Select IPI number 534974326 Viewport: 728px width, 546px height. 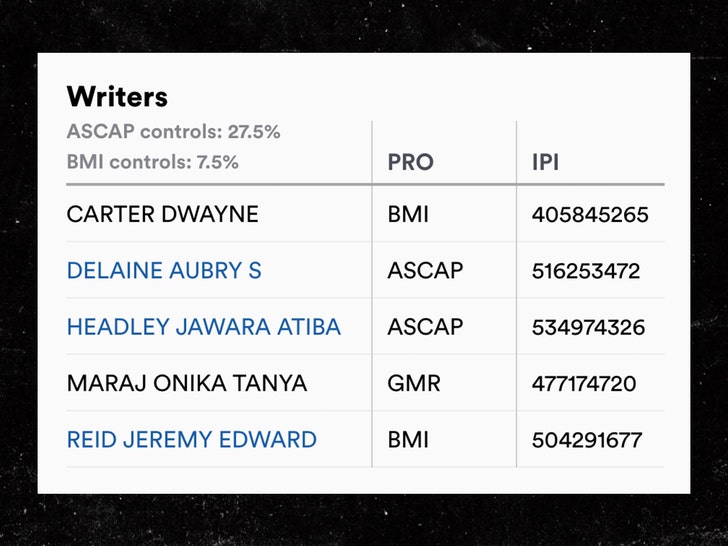click(x=589, y=327)
